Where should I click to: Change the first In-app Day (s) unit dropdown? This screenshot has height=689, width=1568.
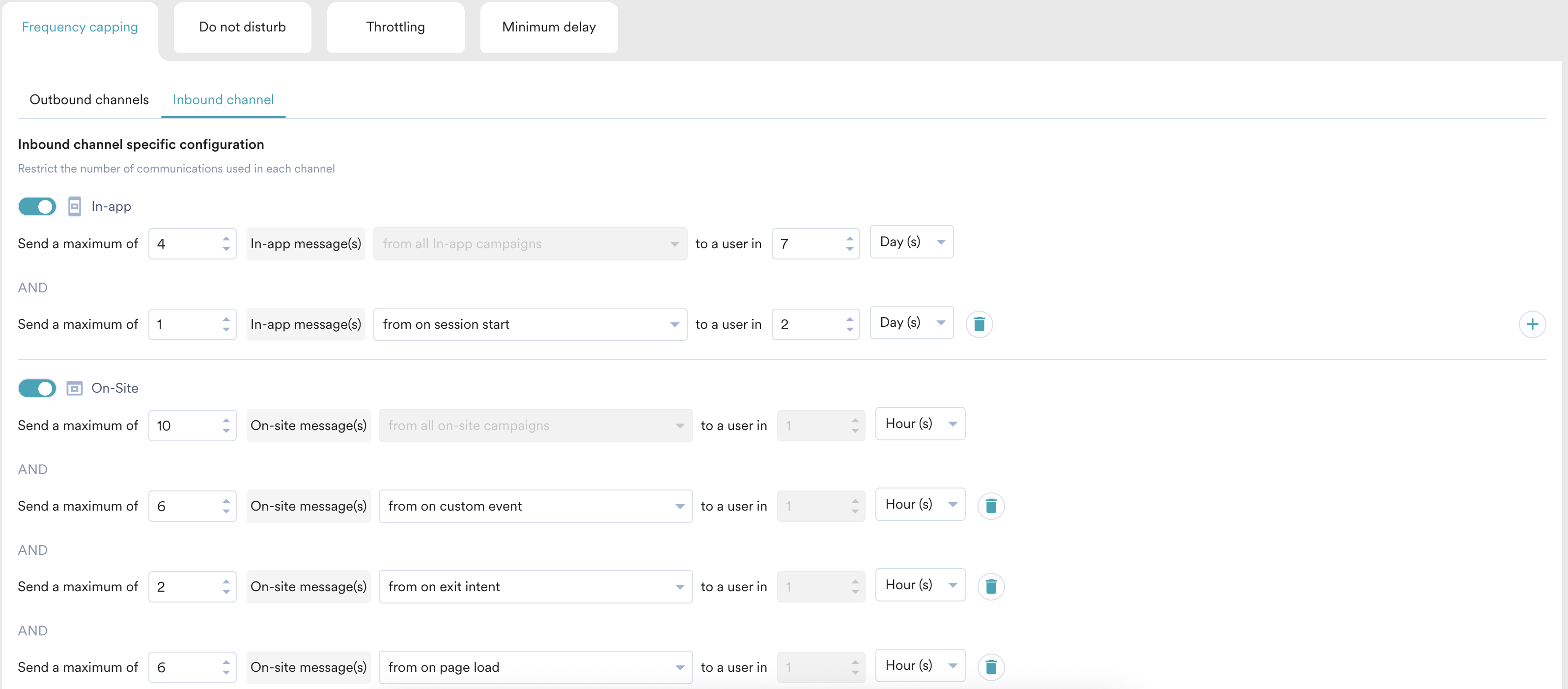point(911,242)
